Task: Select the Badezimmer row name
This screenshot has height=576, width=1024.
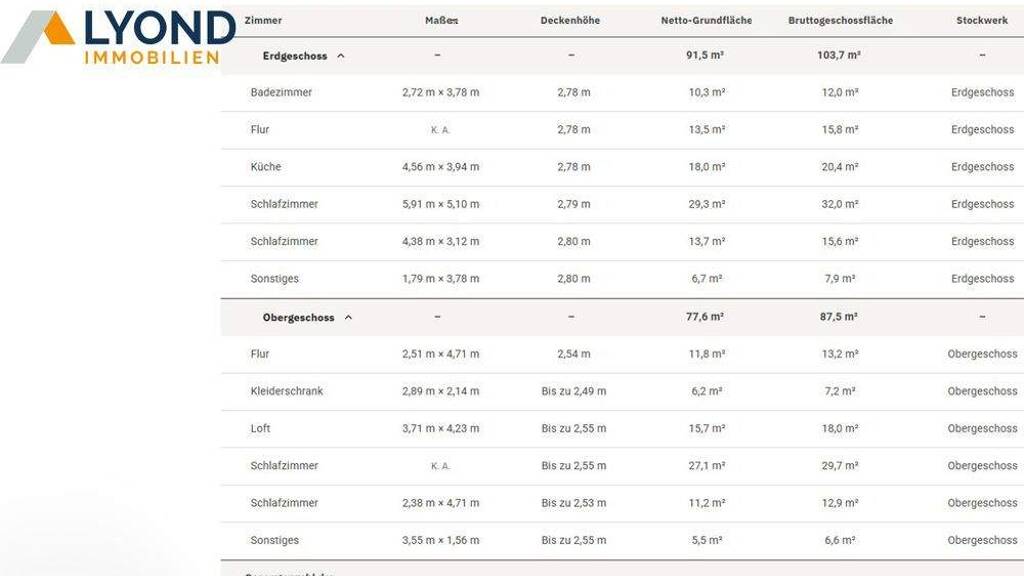Action: tap(281, 92)
